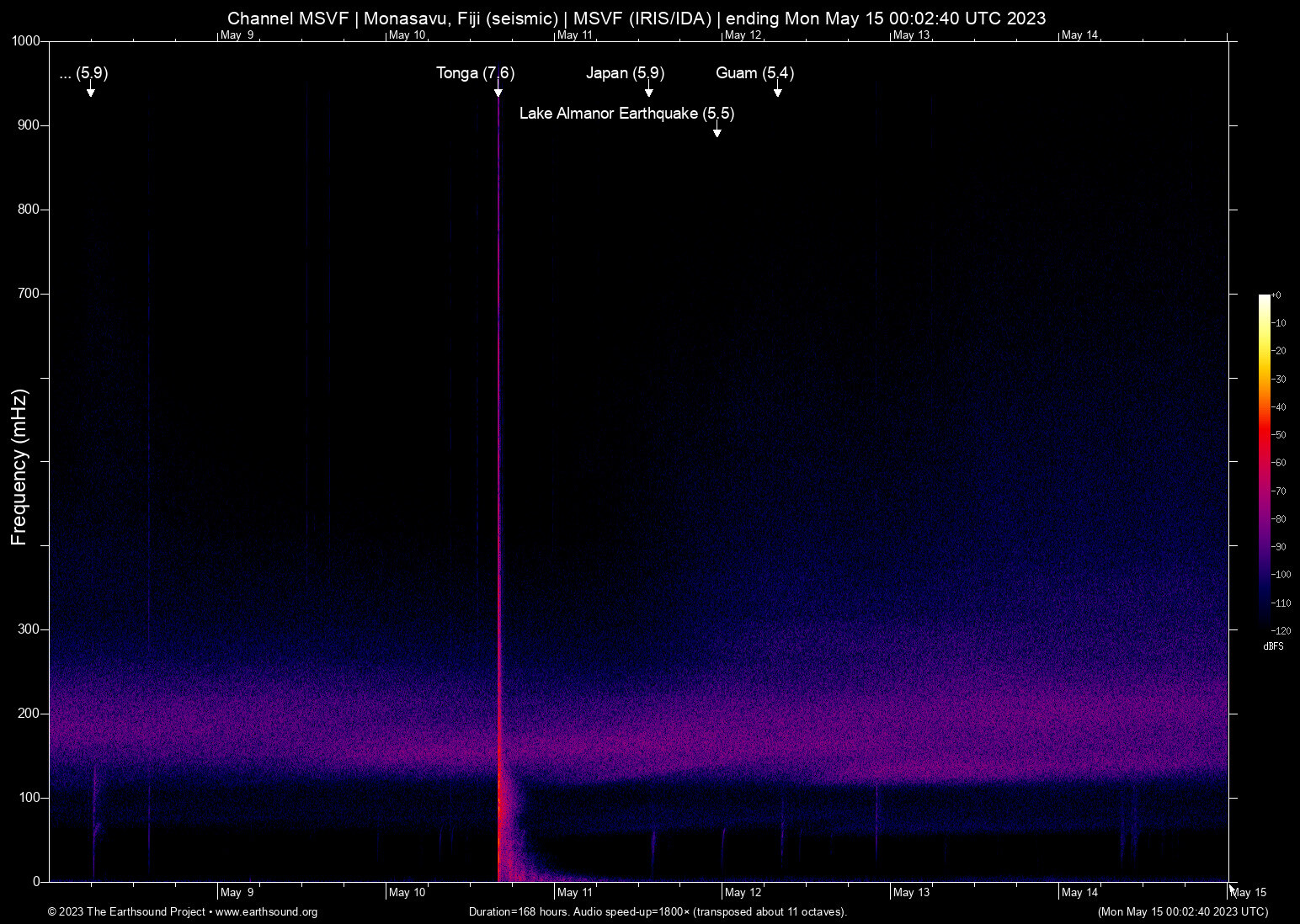Screen dimensions: 1300x924
Task: Click the '200' frequency axis label
Action: (x=29, y=714)
